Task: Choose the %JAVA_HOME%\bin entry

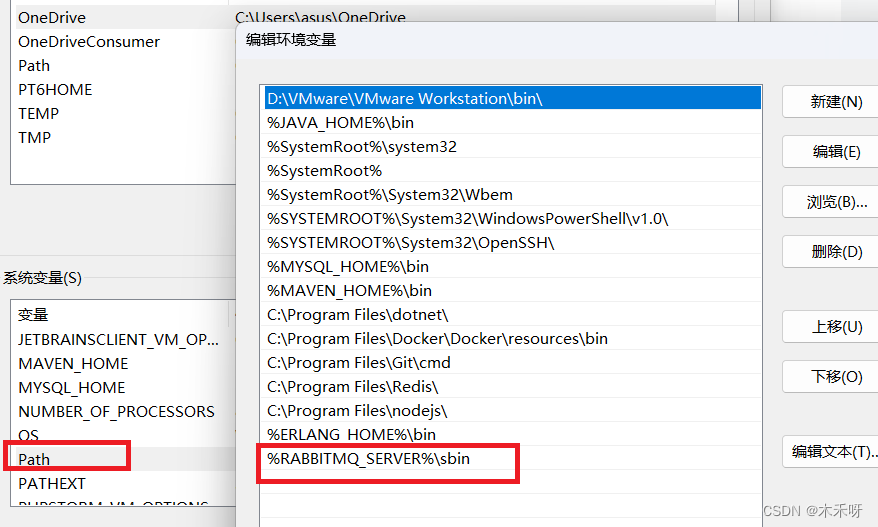Action: (340, 122)
